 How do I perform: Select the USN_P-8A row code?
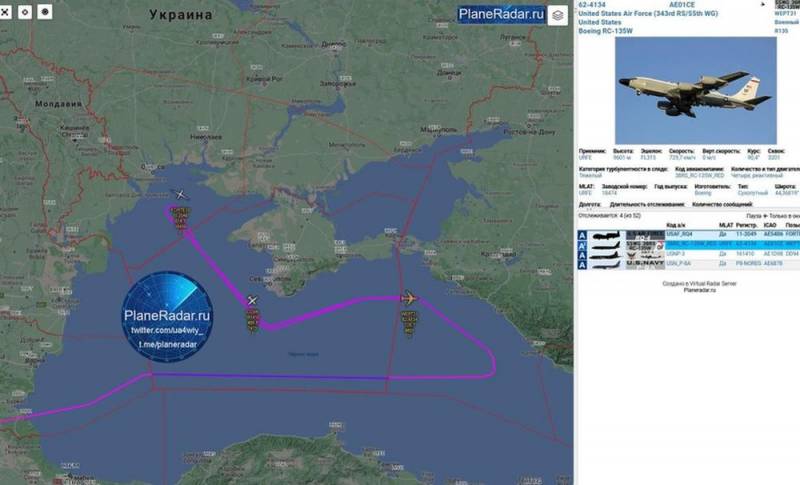pyautogui.click(x=681, y=264)
